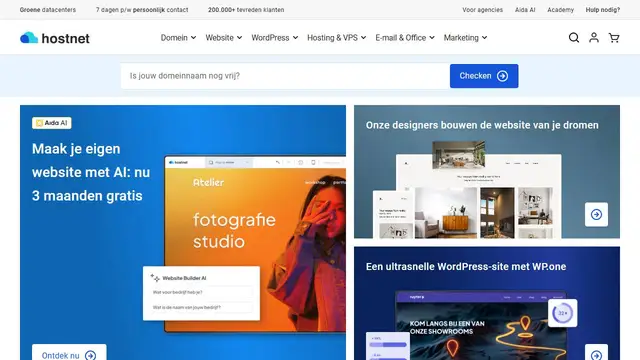Expand the E-mail & Office menu
640x360 pixels.
click(405, 38)
